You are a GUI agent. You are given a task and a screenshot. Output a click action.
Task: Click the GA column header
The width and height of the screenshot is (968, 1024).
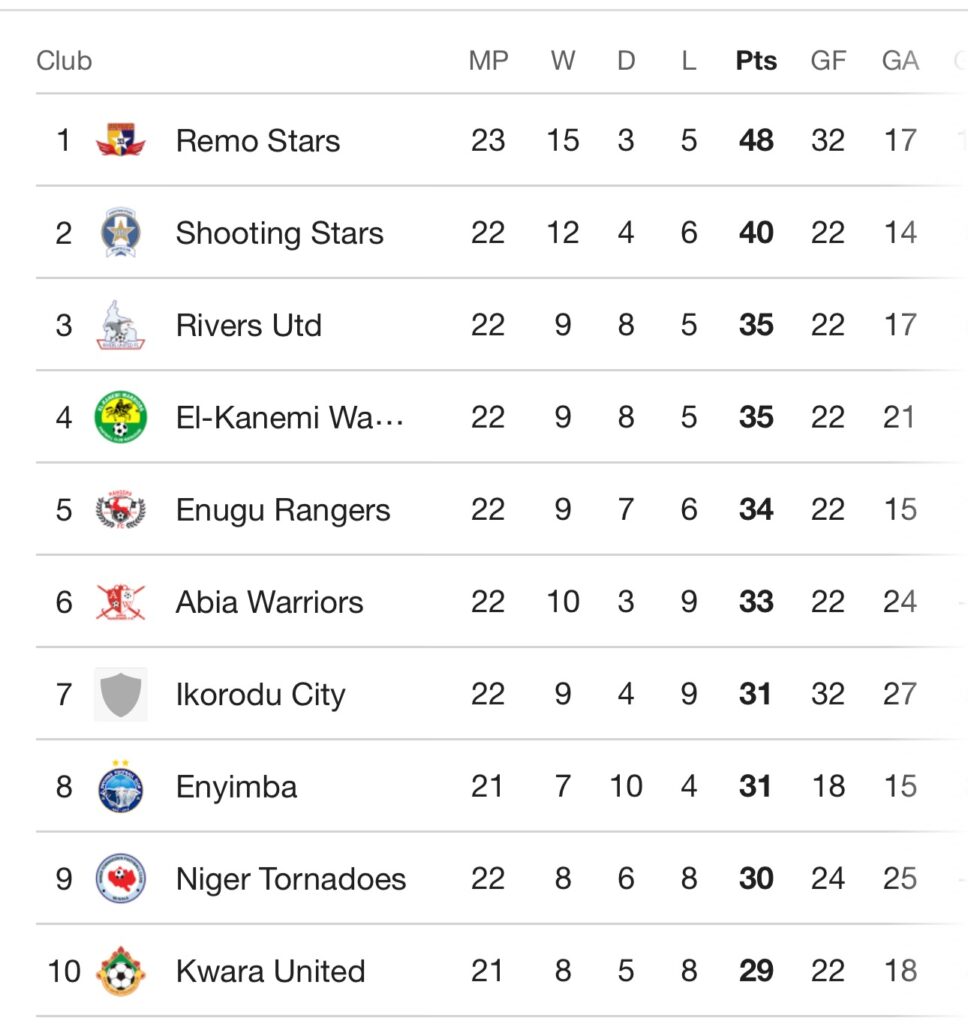[x=900, y=61]
